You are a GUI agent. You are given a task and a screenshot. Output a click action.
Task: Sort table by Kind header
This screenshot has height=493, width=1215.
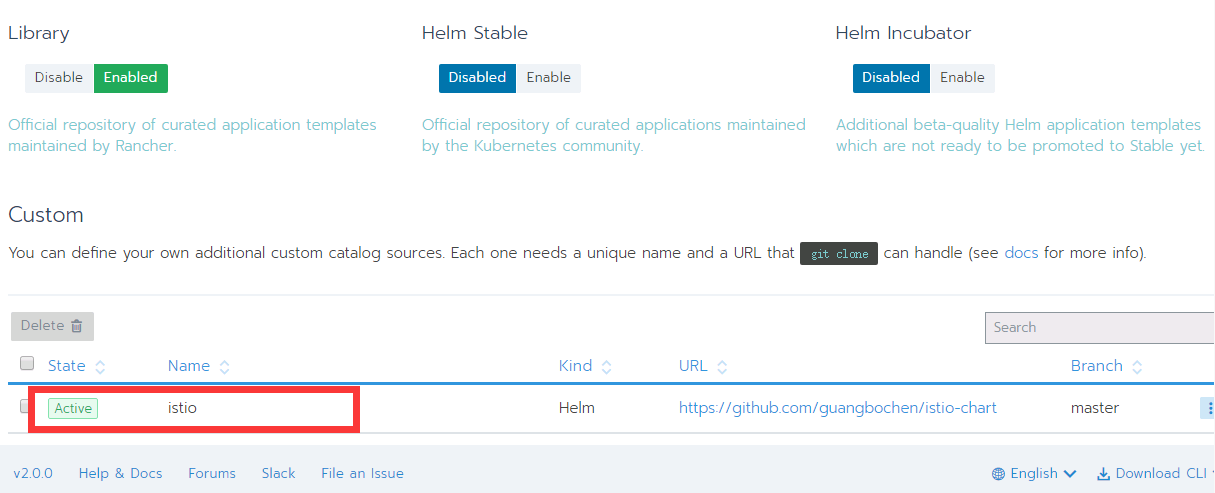[x=576, y=366]
